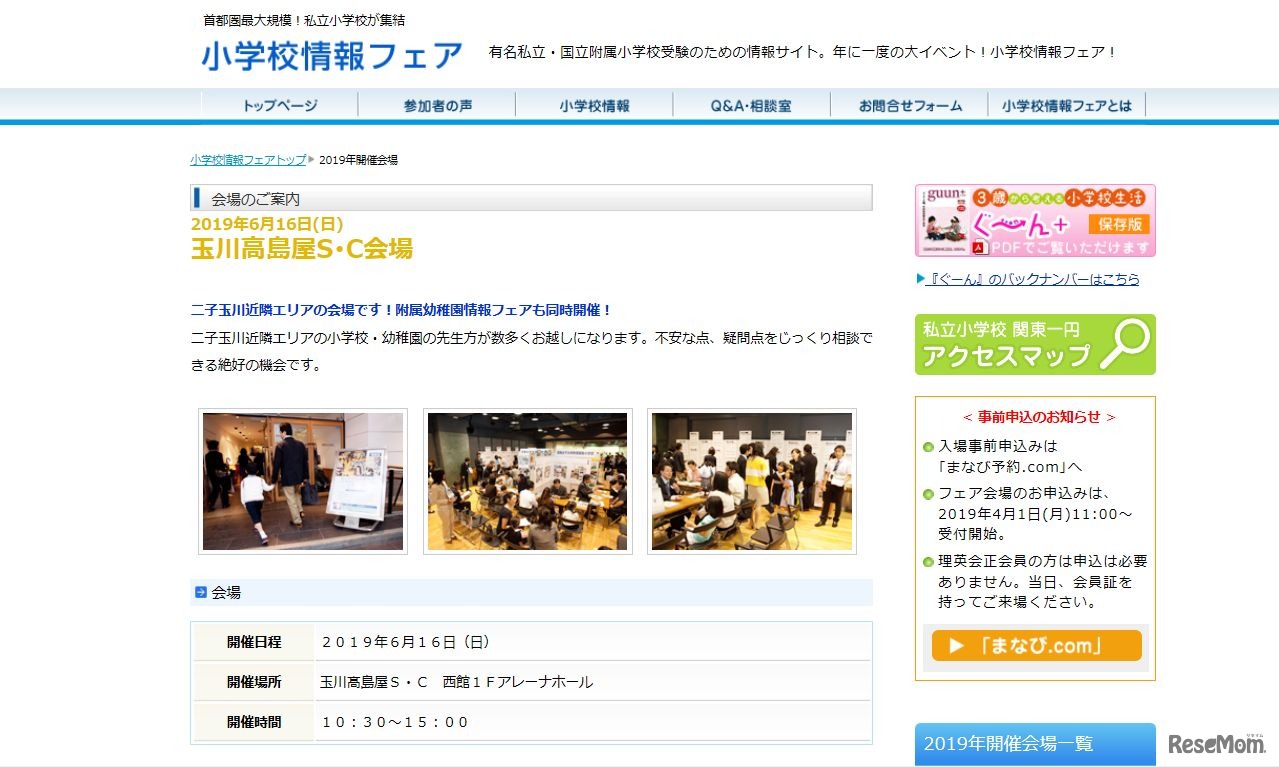
Task: Click the 会場のご案内 section header
Action: [x=531, y=198]
